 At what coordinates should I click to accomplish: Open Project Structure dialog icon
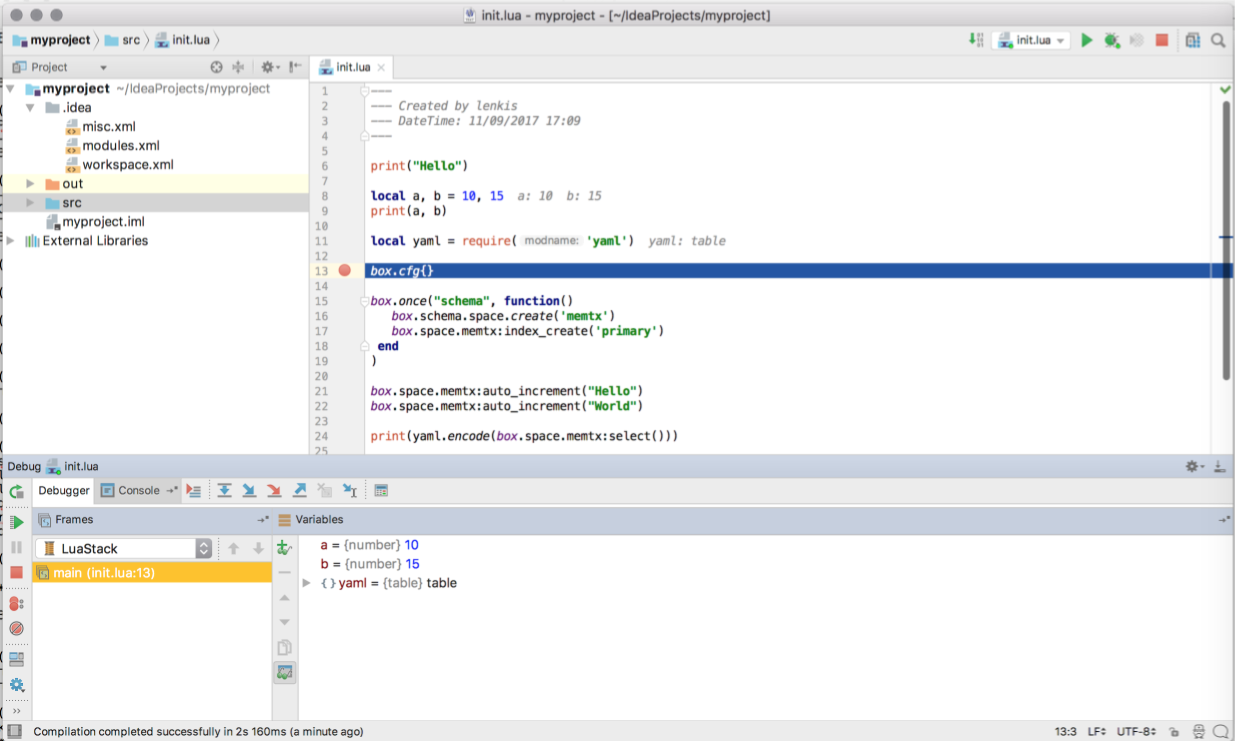click(1193, 40)
